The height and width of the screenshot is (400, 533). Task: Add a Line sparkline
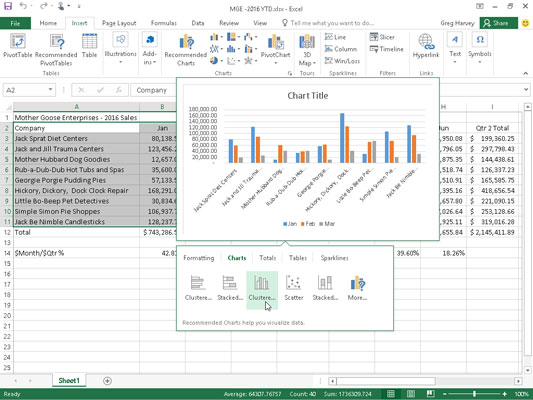click(x=335, y=37)
